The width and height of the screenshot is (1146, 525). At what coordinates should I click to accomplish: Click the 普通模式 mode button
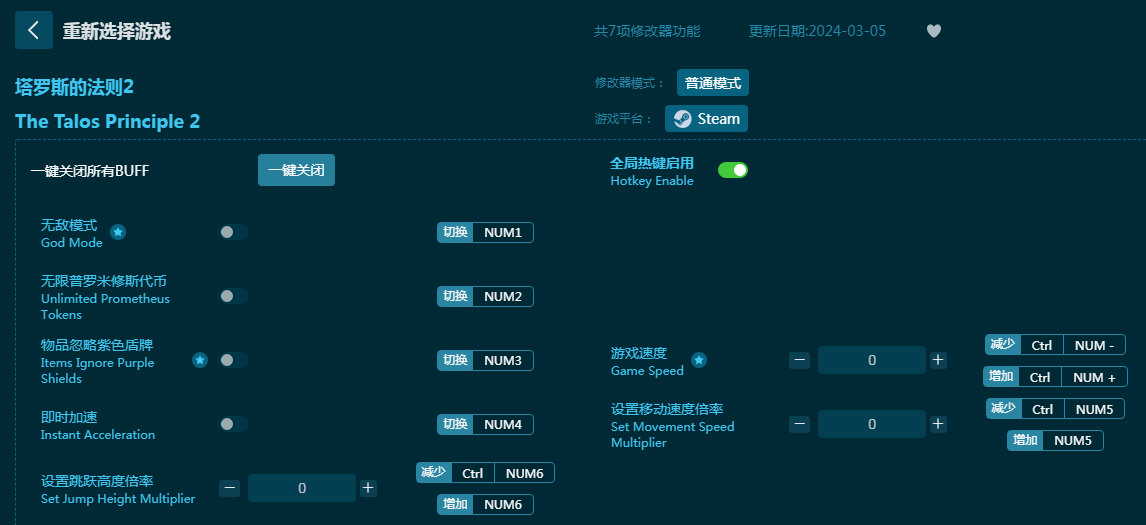pos(713,83)
